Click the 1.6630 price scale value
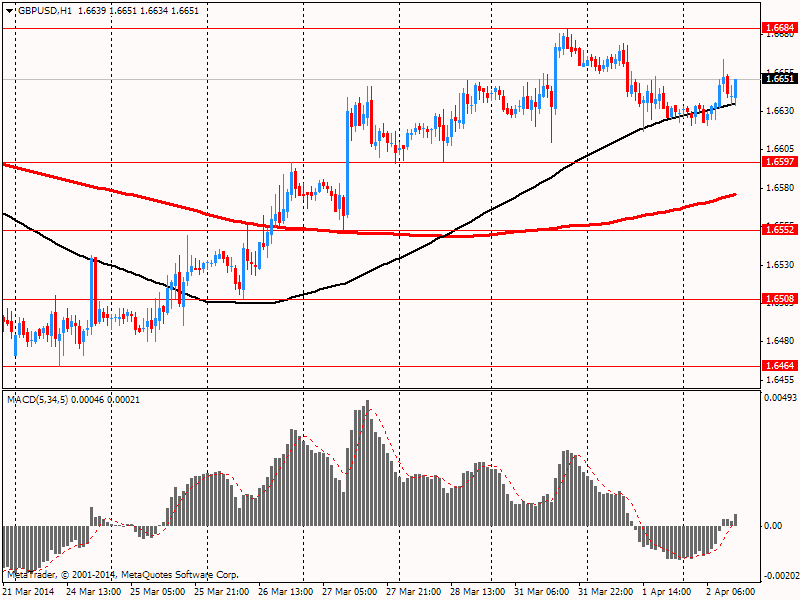 tap(780, 111)
